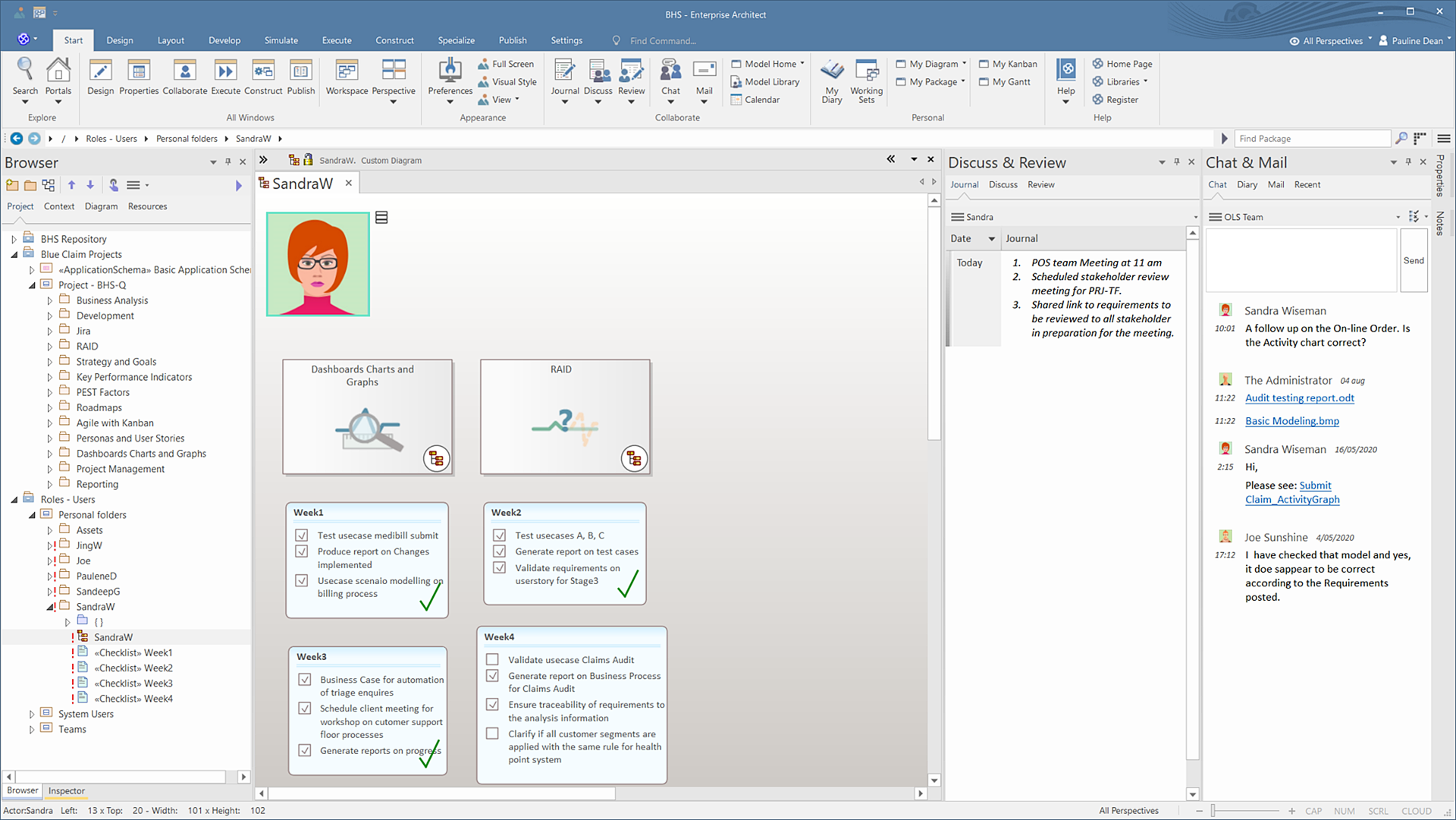The image size is (1456, 820).
Task: Switch to the Simulate ribbon tab
Action: click(281, 40)
